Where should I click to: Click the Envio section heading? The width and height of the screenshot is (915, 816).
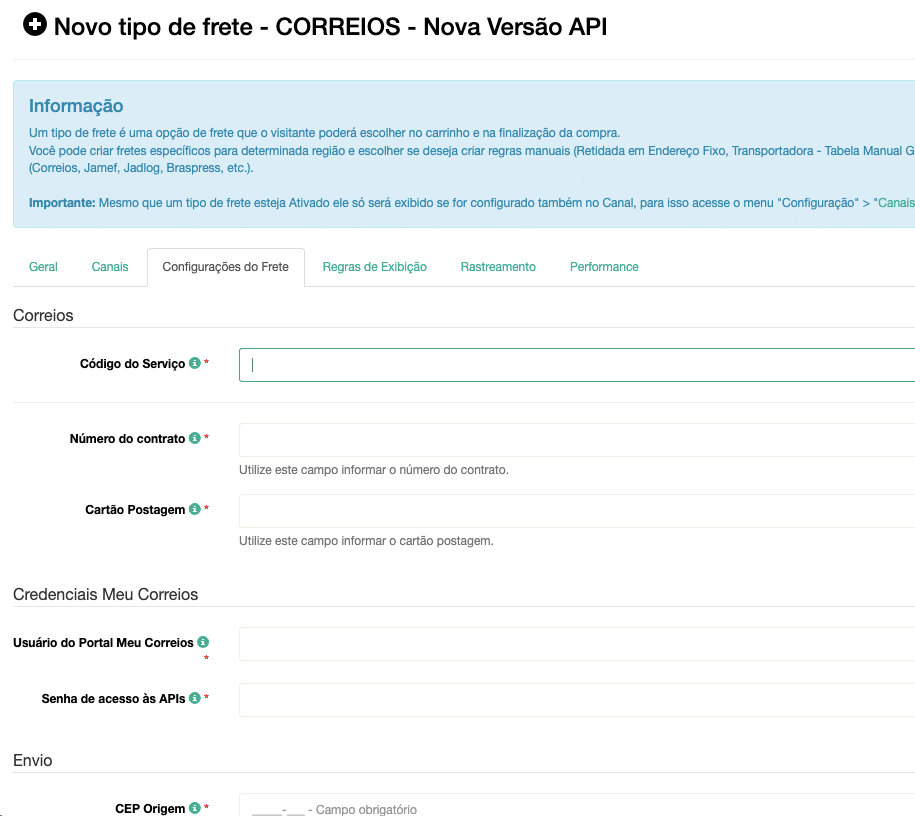pyautogui.click(x=33, y=760)
